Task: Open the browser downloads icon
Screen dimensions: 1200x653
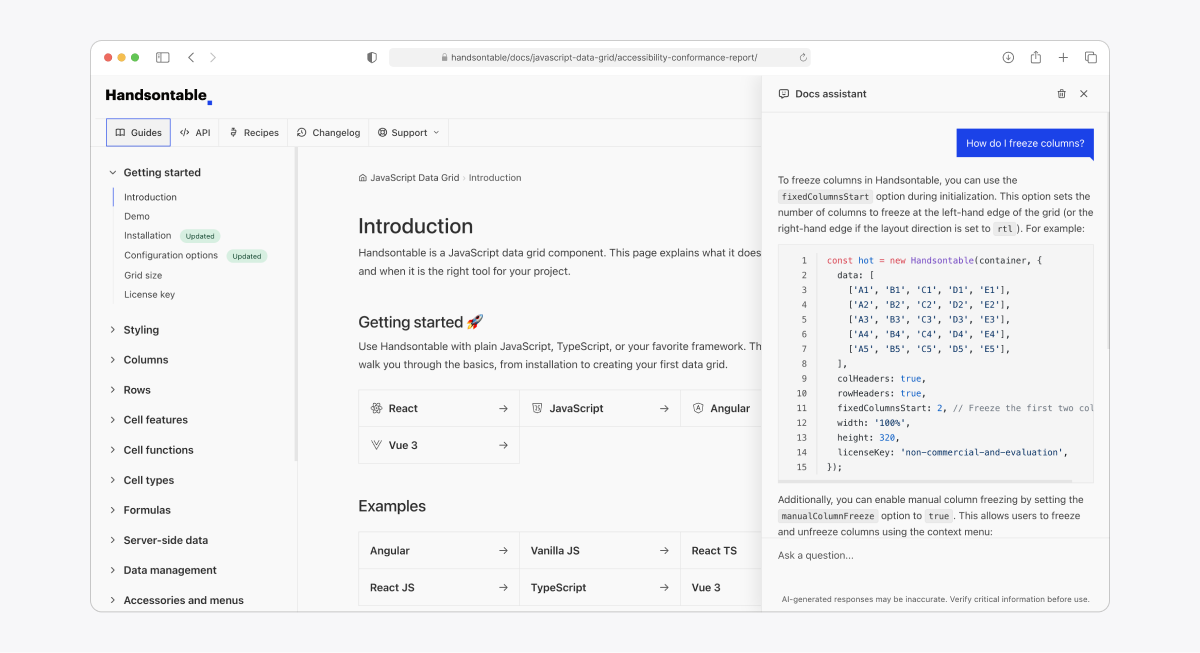Action: pyautogui.click(x=1008, y=58)
